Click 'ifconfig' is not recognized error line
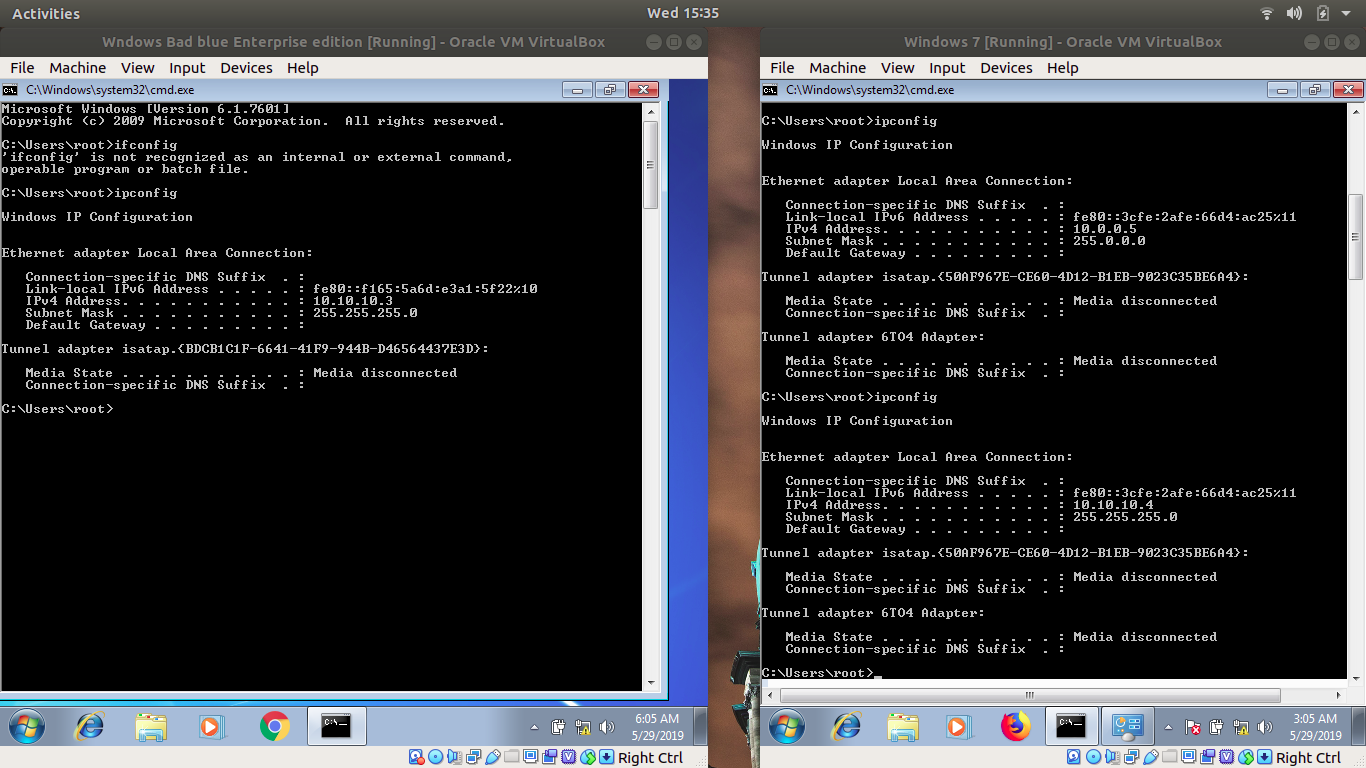Image resolution: width=1366 pixels, height=768 pixels. coord(257,157)
